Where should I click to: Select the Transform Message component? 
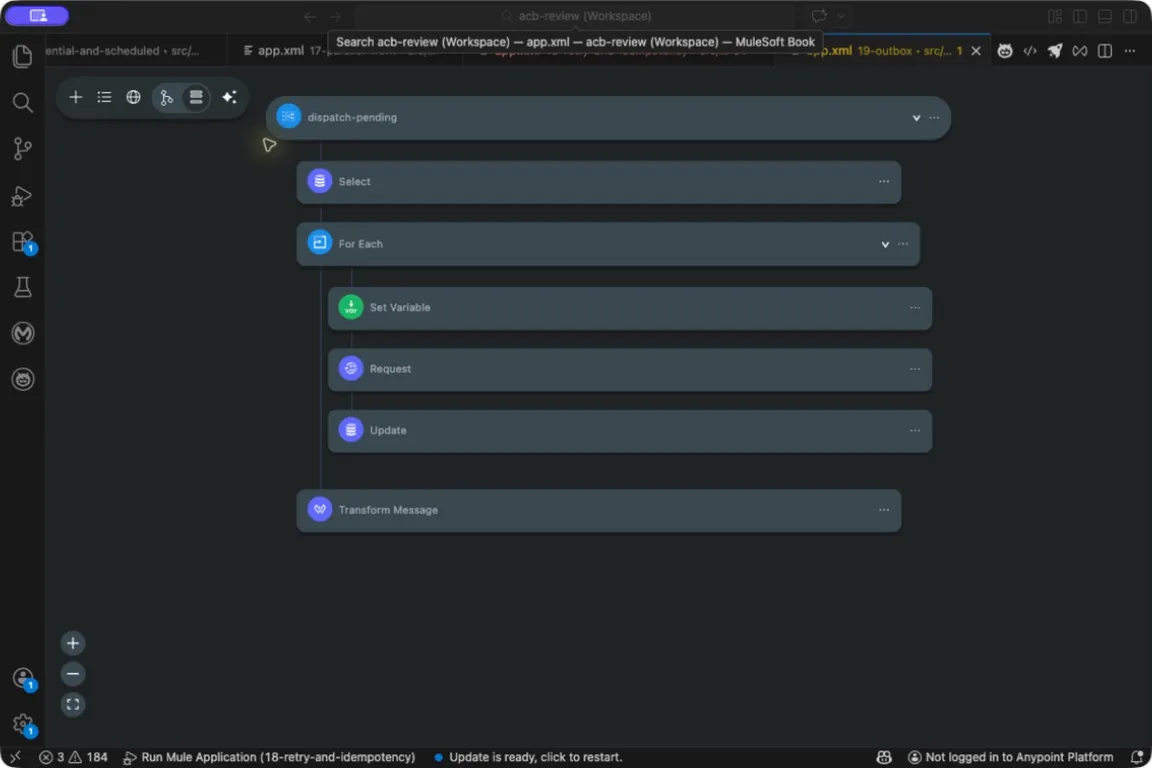tap(599, 510)
